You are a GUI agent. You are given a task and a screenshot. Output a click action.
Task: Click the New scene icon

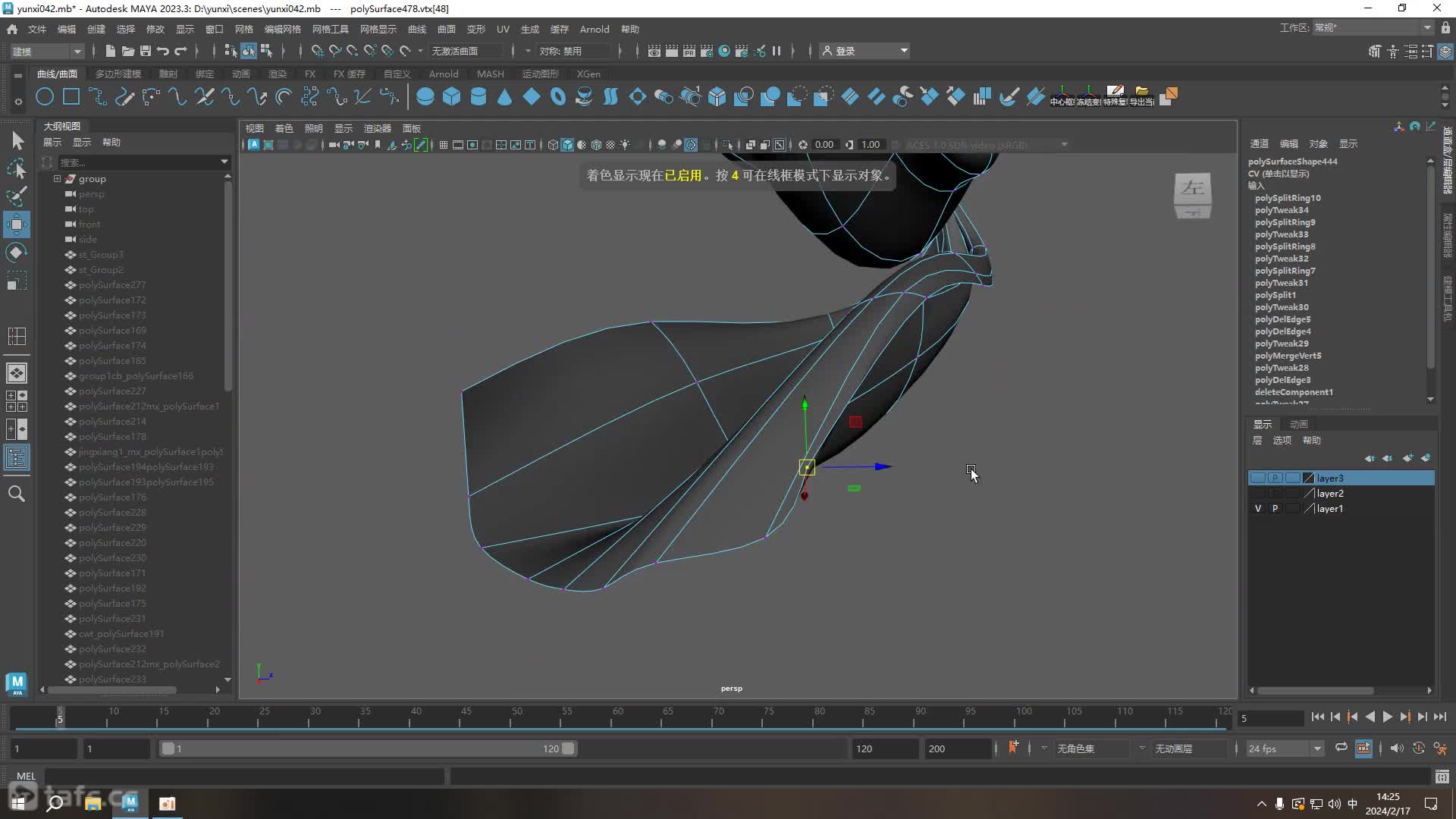click(x=111, y=51)
